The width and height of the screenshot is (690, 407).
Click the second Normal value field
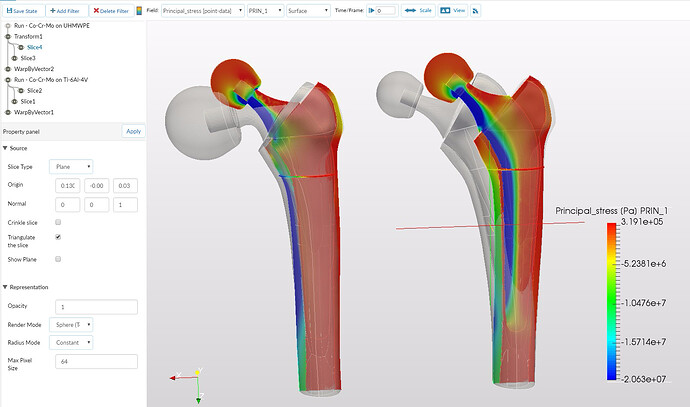(x=96, y=205)
